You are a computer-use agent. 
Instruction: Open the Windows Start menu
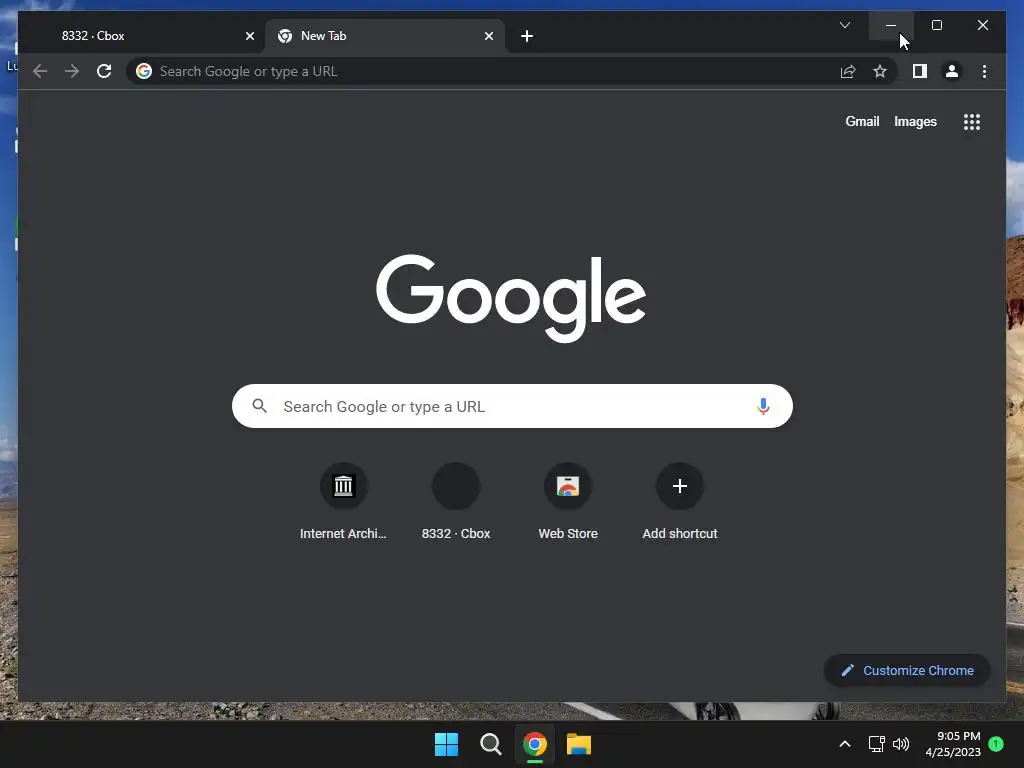[x=447, y=744]
